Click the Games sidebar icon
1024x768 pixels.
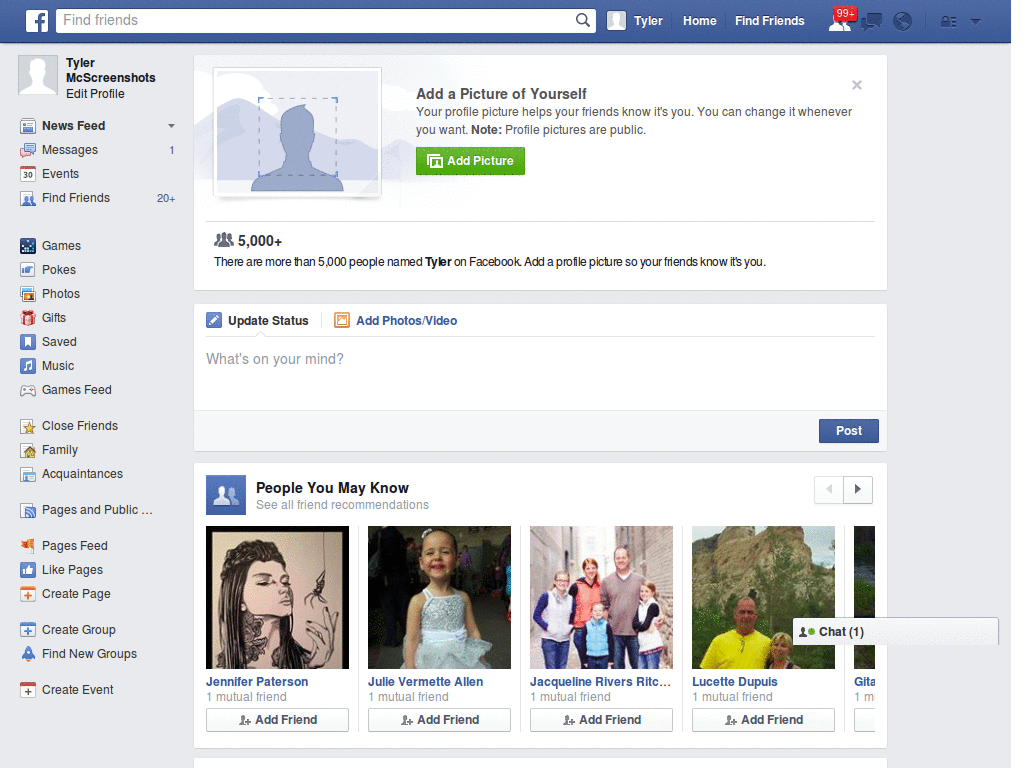27,246
